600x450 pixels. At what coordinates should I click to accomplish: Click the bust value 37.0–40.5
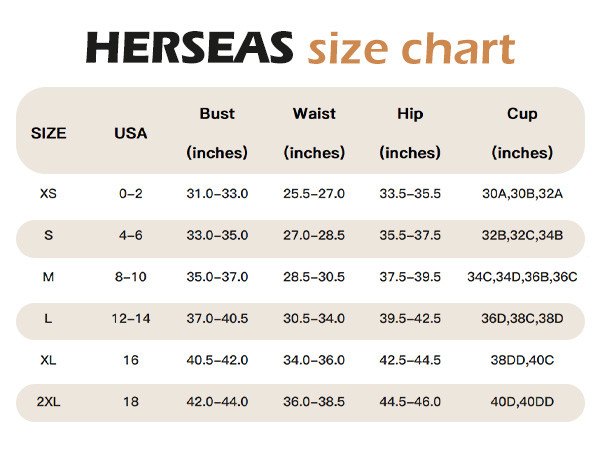pos(216,318)
